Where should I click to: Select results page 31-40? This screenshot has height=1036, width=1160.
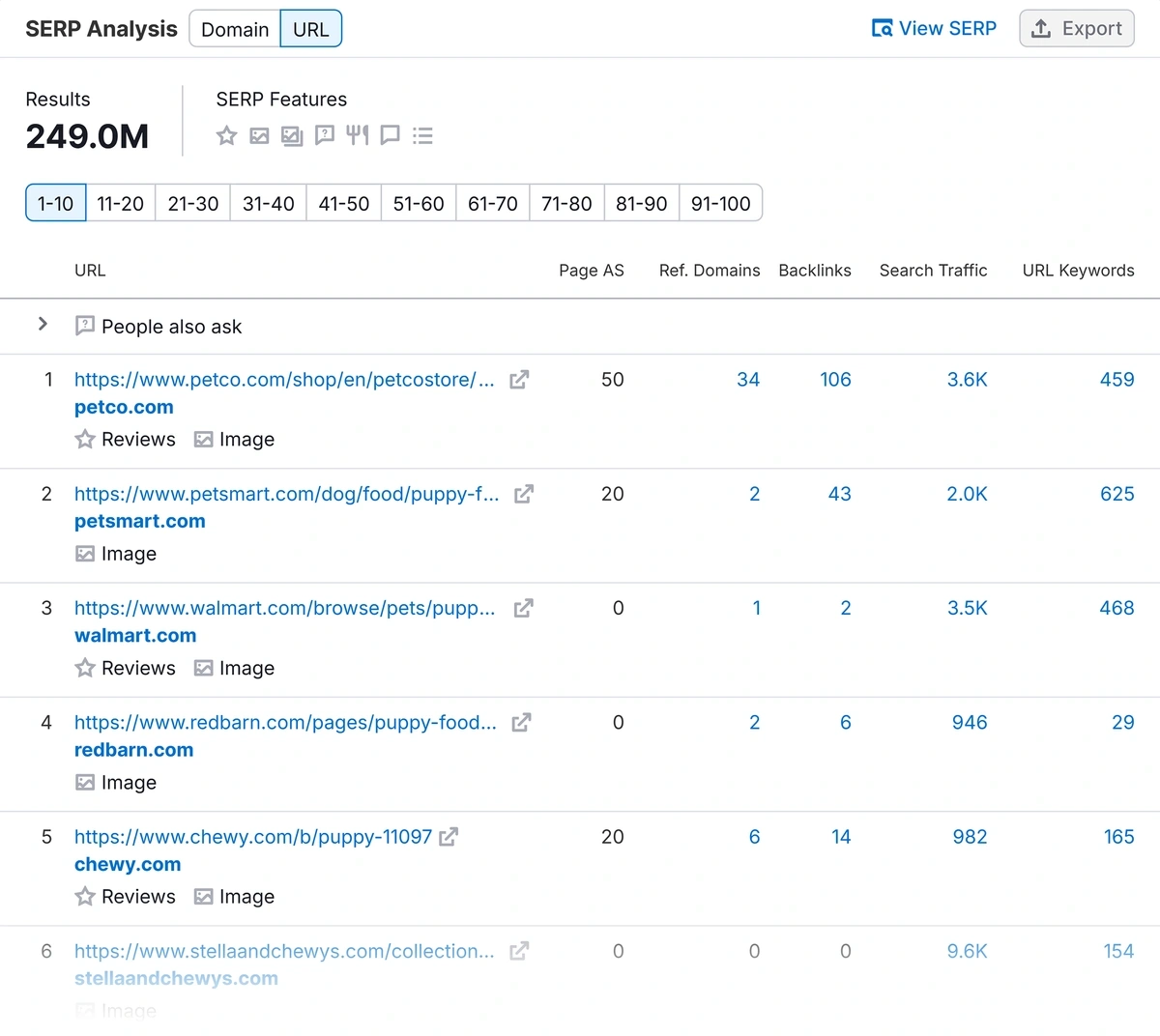pyautogui.click(x=269, y=203)
